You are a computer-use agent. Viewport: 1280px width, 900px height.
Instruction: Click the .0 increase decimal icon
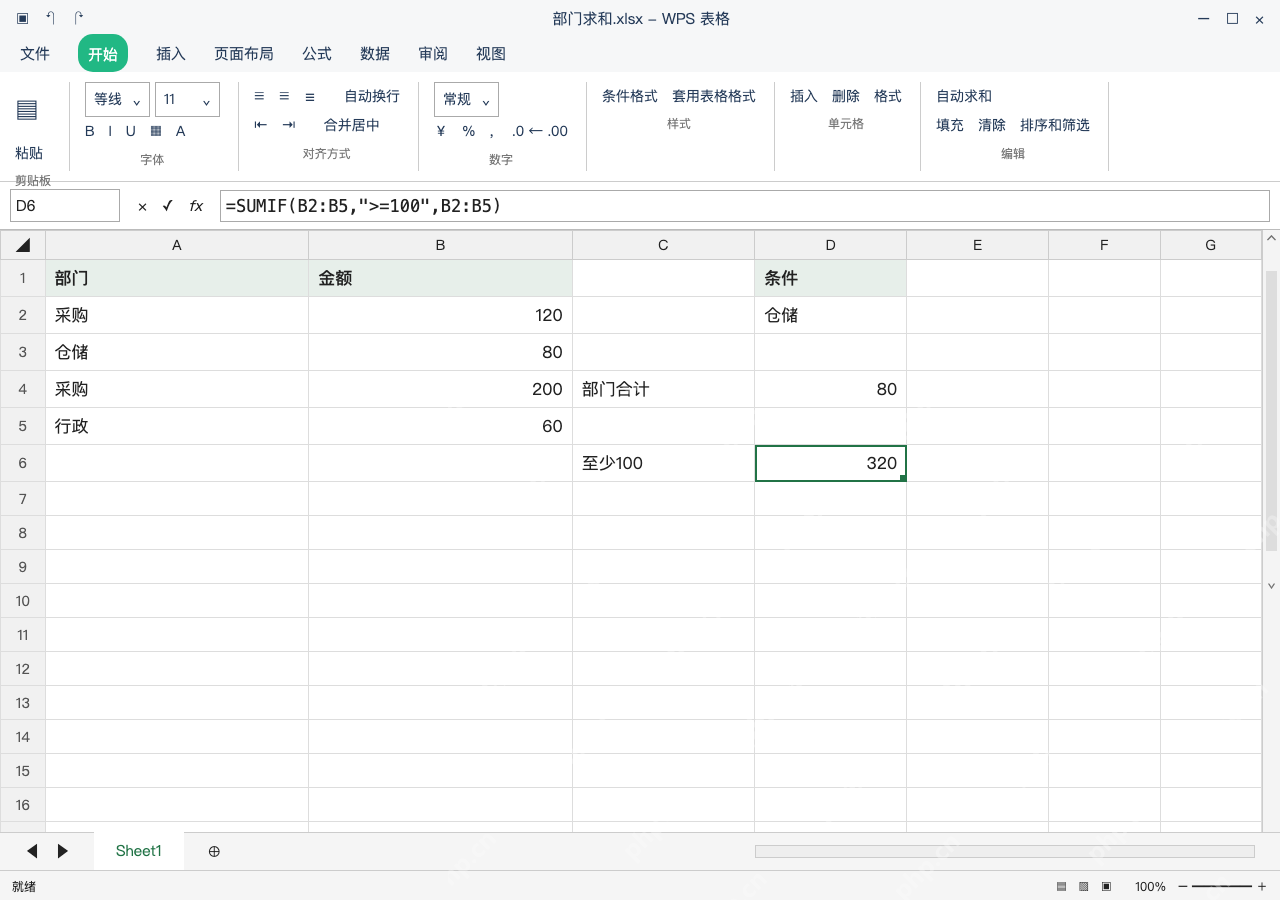518,131
